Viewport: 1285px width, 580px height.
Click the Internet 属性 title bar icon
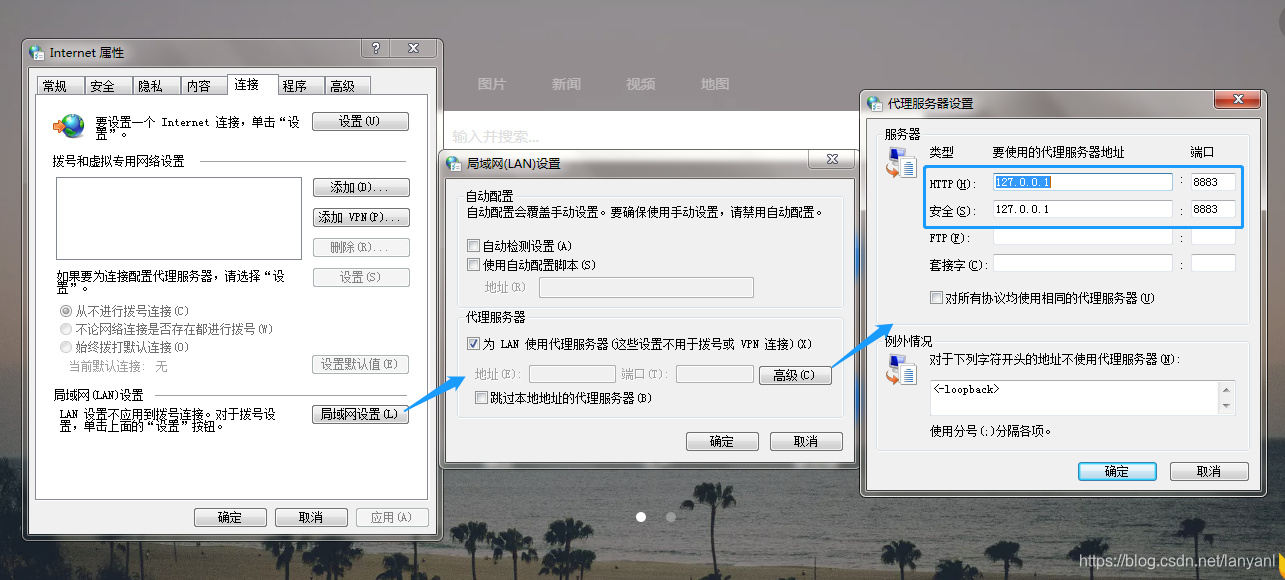pyautogui.click(x=35, y=51)
